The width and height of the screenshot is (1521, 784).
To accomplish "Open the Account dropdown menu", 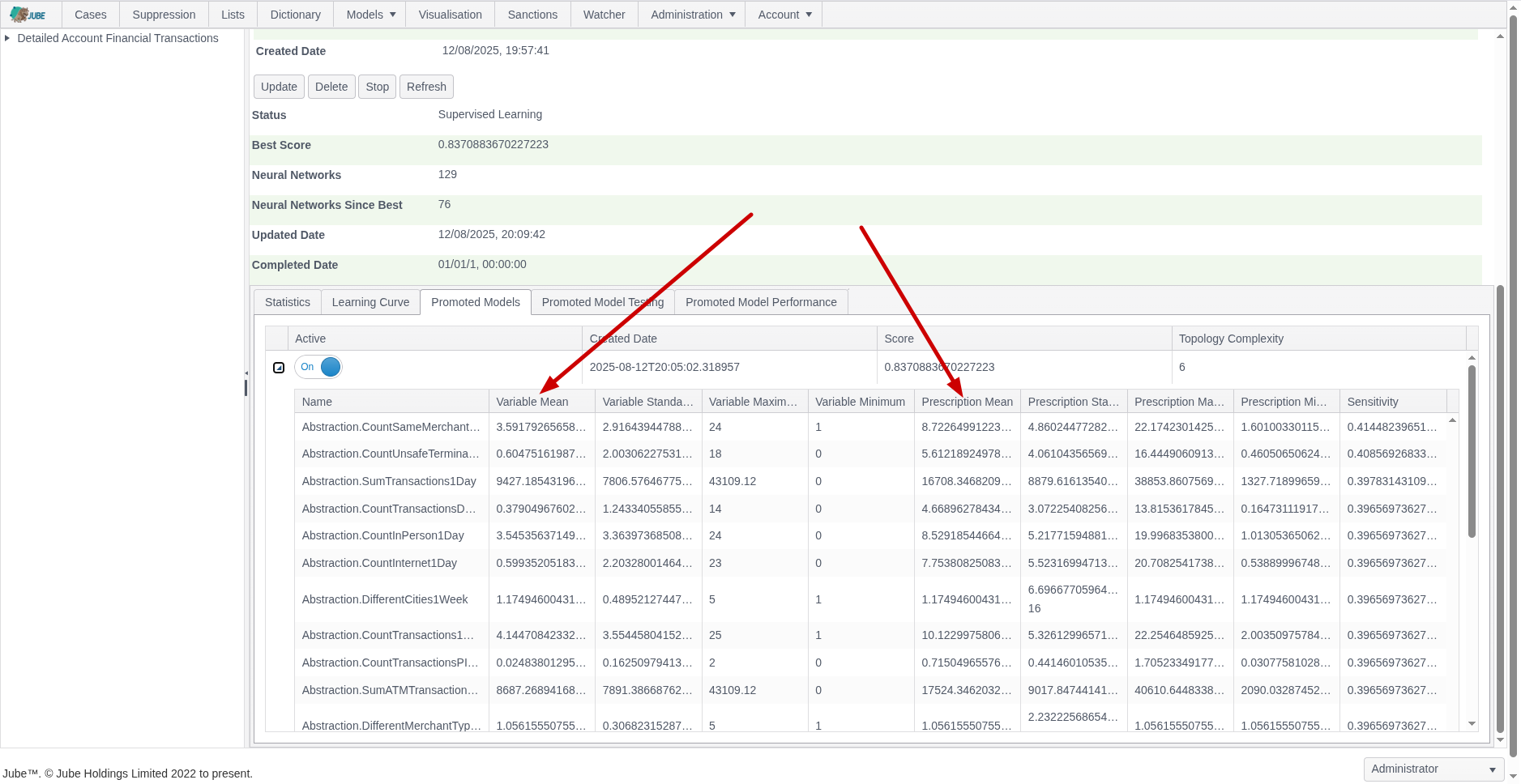I will point(784,15).
